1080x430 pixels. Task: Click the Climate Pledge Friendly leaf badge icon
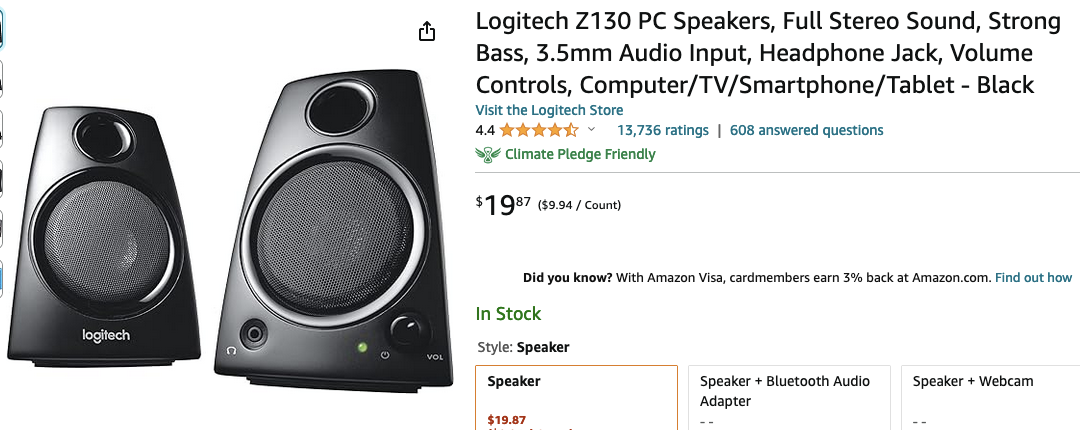pos(488,155)
